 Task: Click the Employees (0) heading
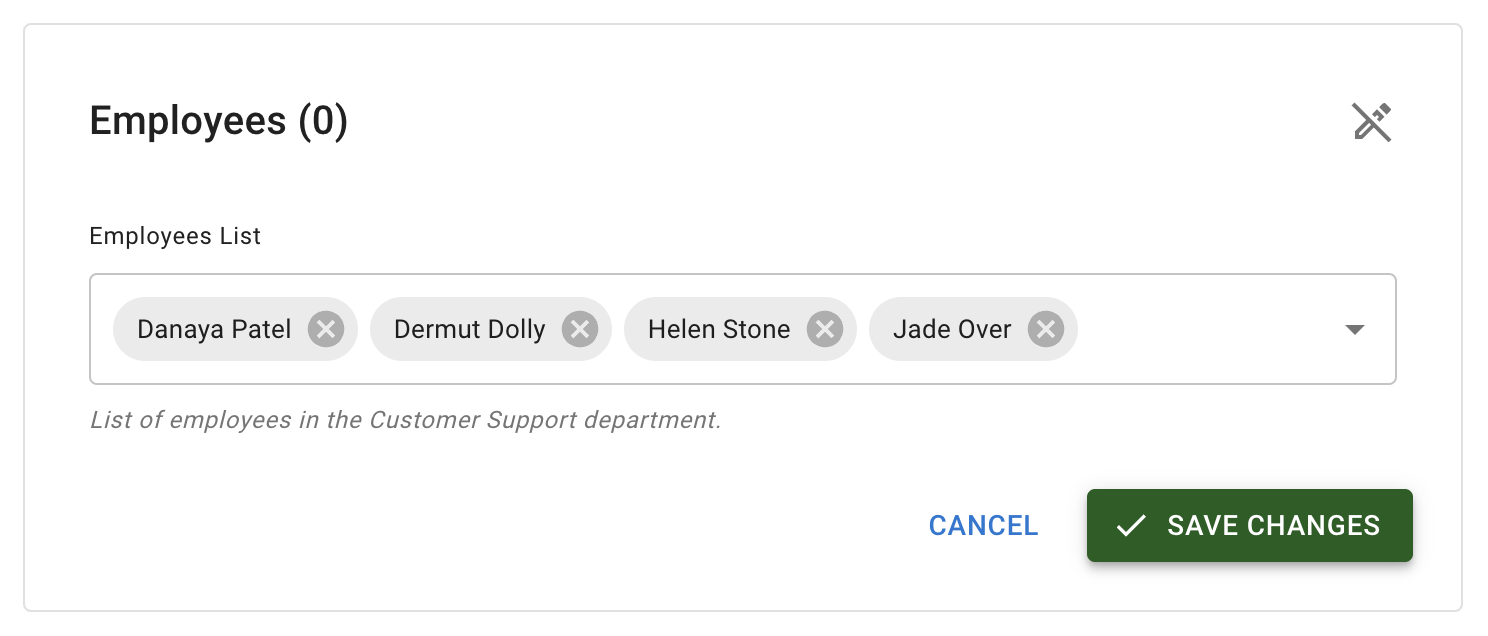[218, 121]
